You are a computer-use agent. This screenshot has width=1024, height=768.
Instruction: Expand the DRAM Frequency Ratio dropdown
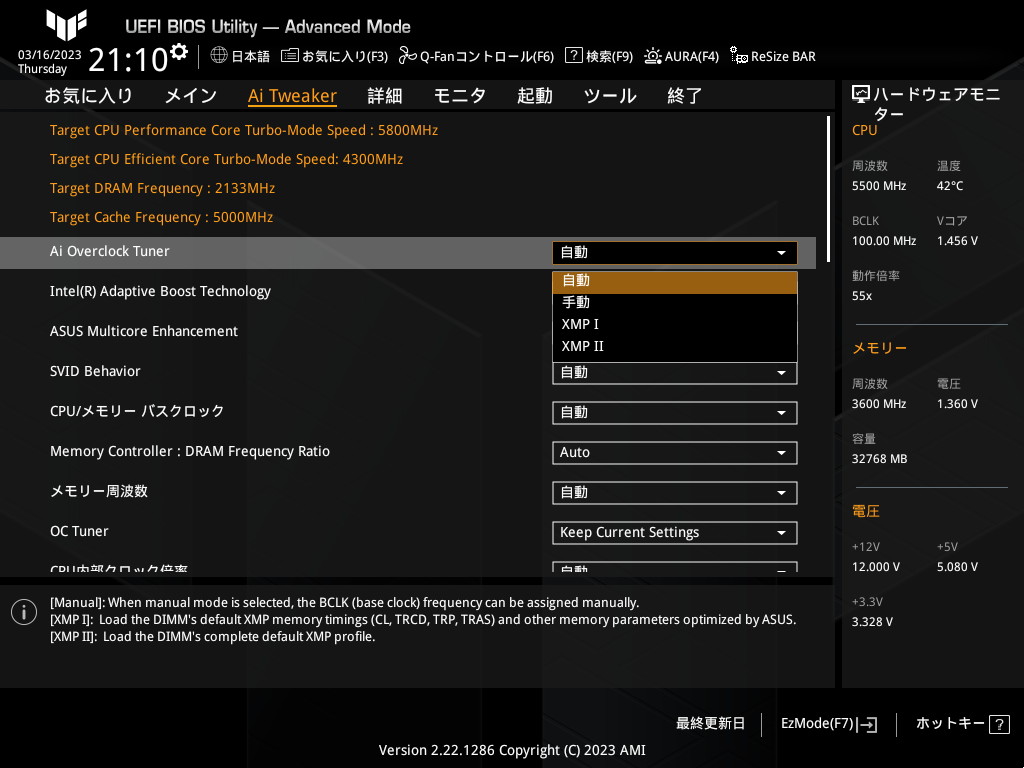(675, 453)
